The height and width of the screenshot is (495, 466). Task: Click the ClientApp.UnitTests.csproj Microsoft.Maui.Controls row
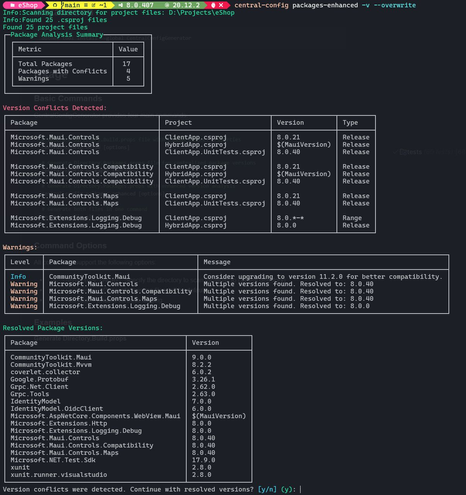click(x=190, y=152)
